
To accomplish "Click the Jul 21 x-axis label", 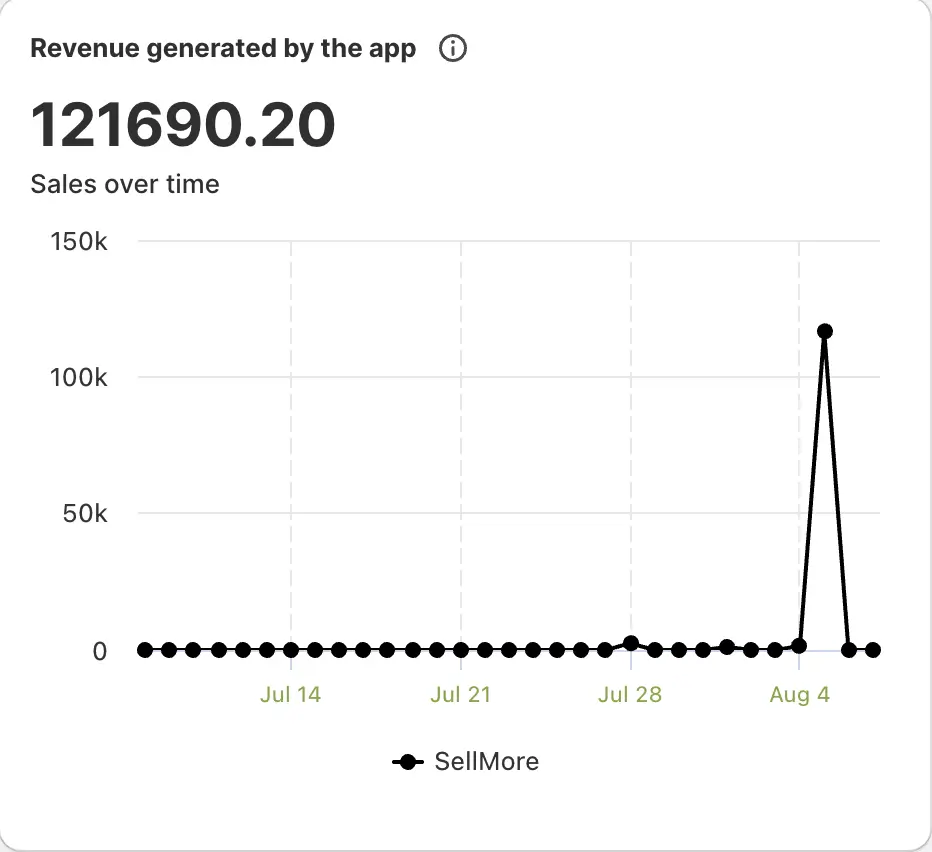I will (x=460, y=695).
